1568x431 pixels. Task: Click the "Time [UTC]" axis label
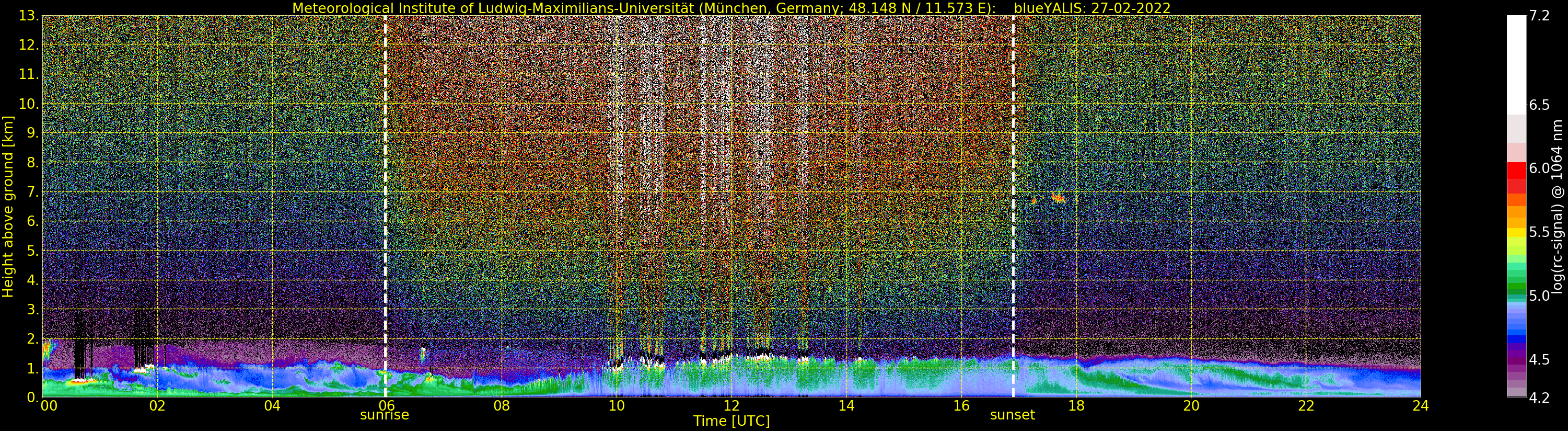click(x=731, y=421)
